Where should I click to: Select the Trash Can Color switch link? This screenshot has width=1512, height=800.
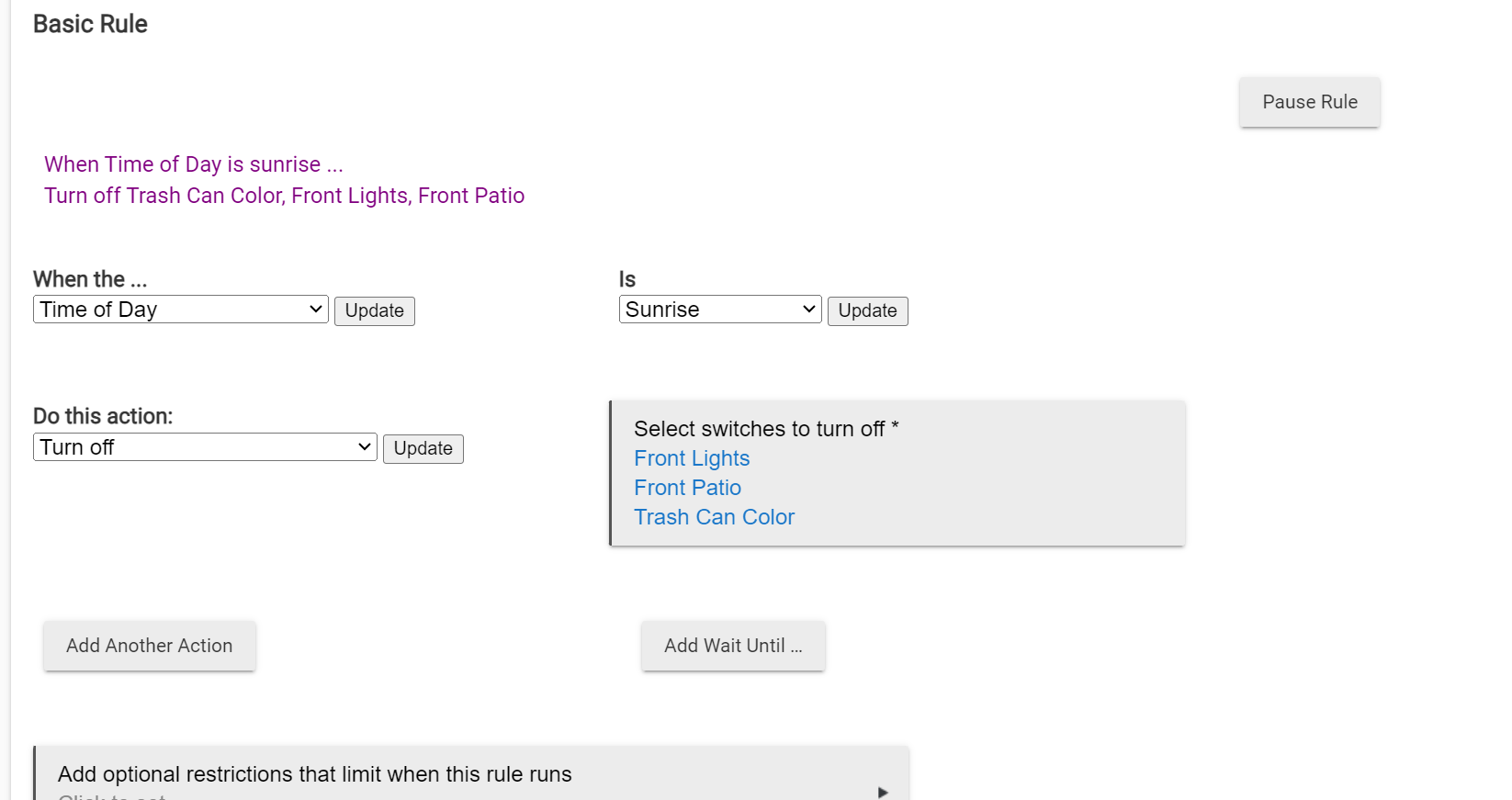pyautogui.click(x=714, y=517)
